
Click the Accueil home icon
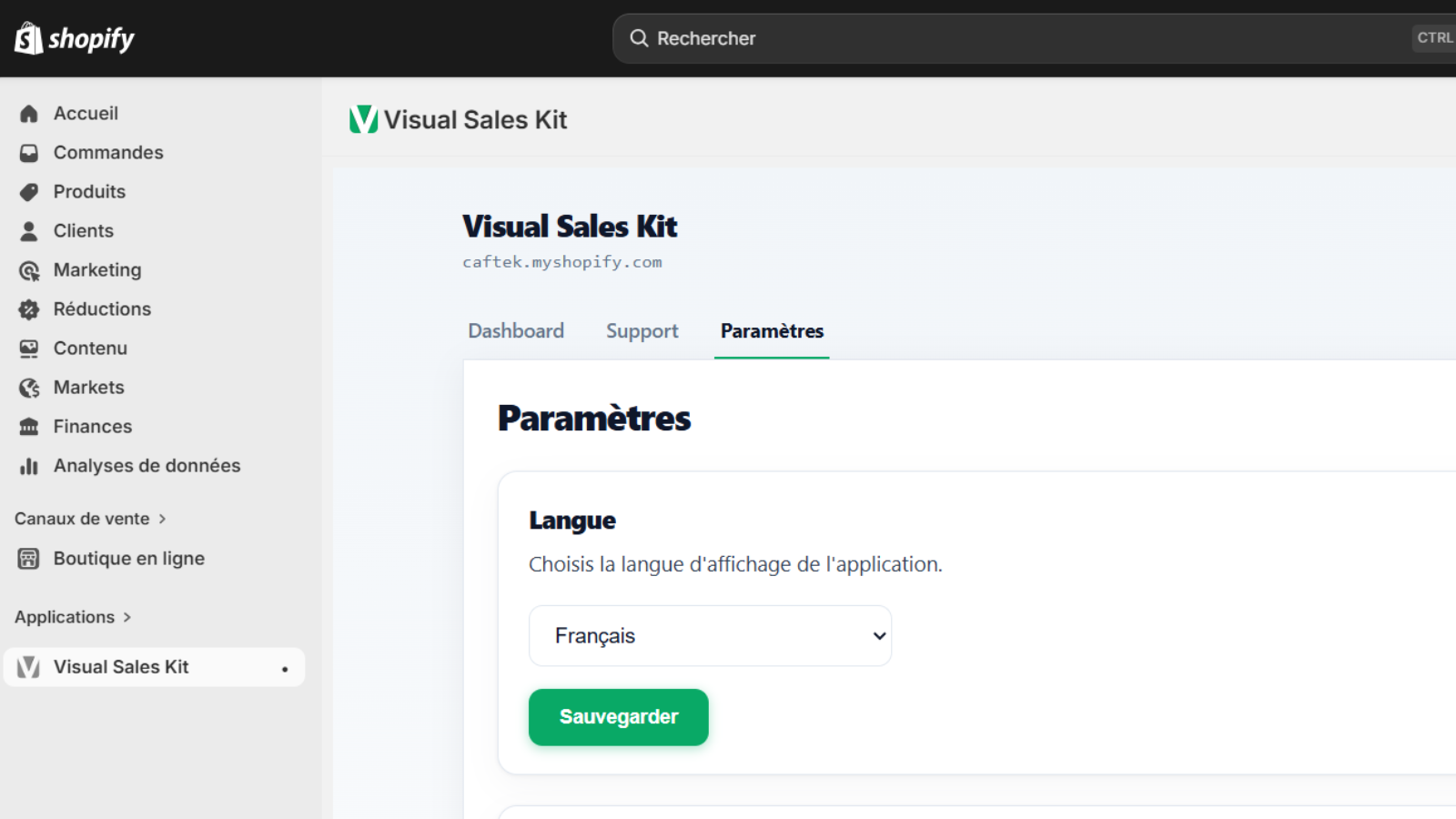coord(29,114)
